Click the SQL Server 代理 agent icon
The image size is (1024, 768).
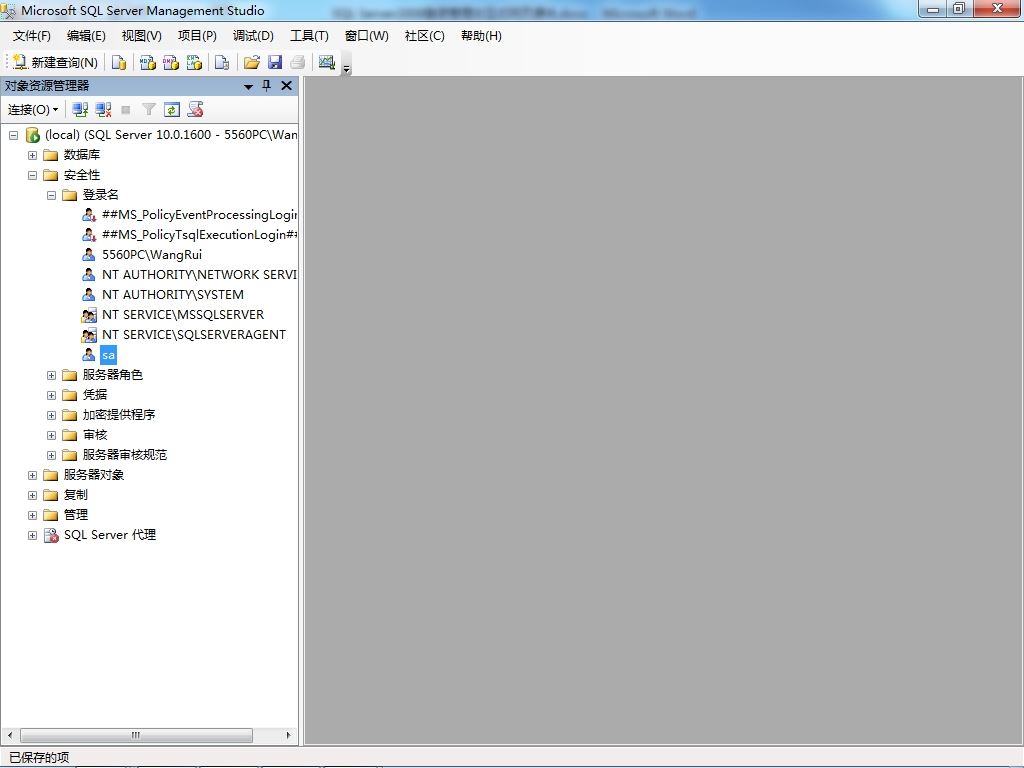click(51, 536)
